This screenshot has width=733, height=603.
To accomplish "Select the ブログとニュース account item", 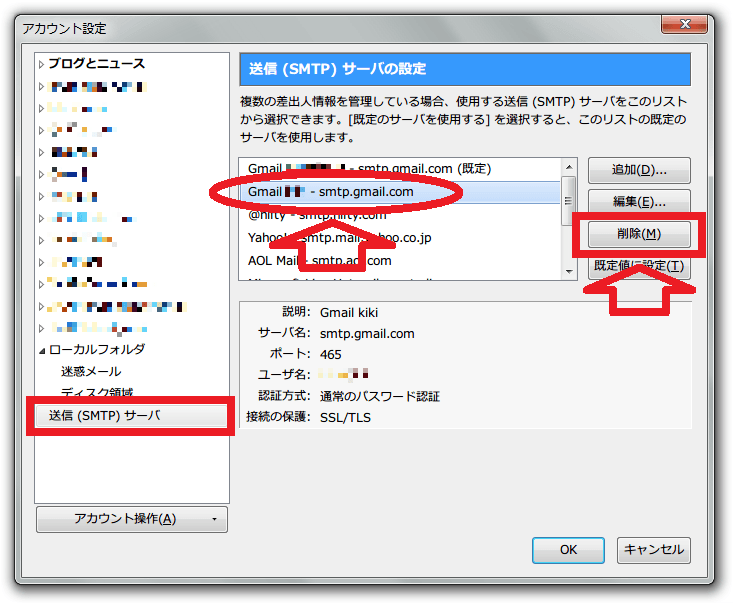I will (97, 64).
